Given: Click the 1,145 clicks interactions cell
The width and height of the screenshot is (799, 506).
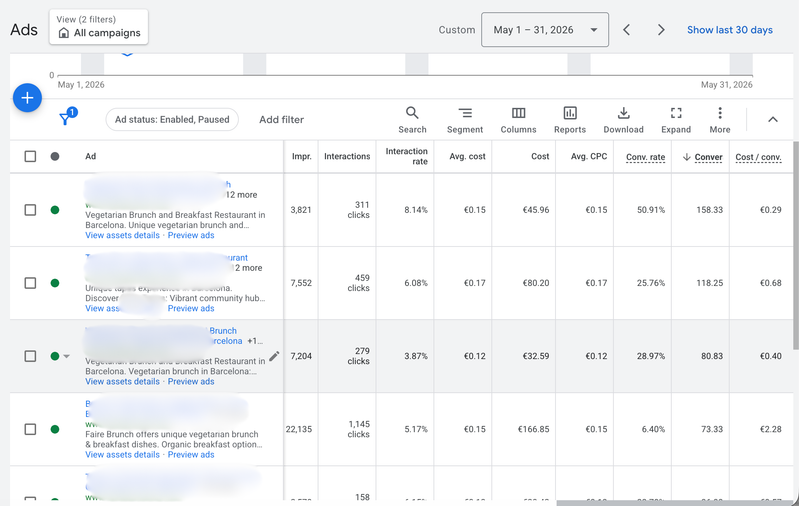Looking at the screenshot, I should click(358, 429).
